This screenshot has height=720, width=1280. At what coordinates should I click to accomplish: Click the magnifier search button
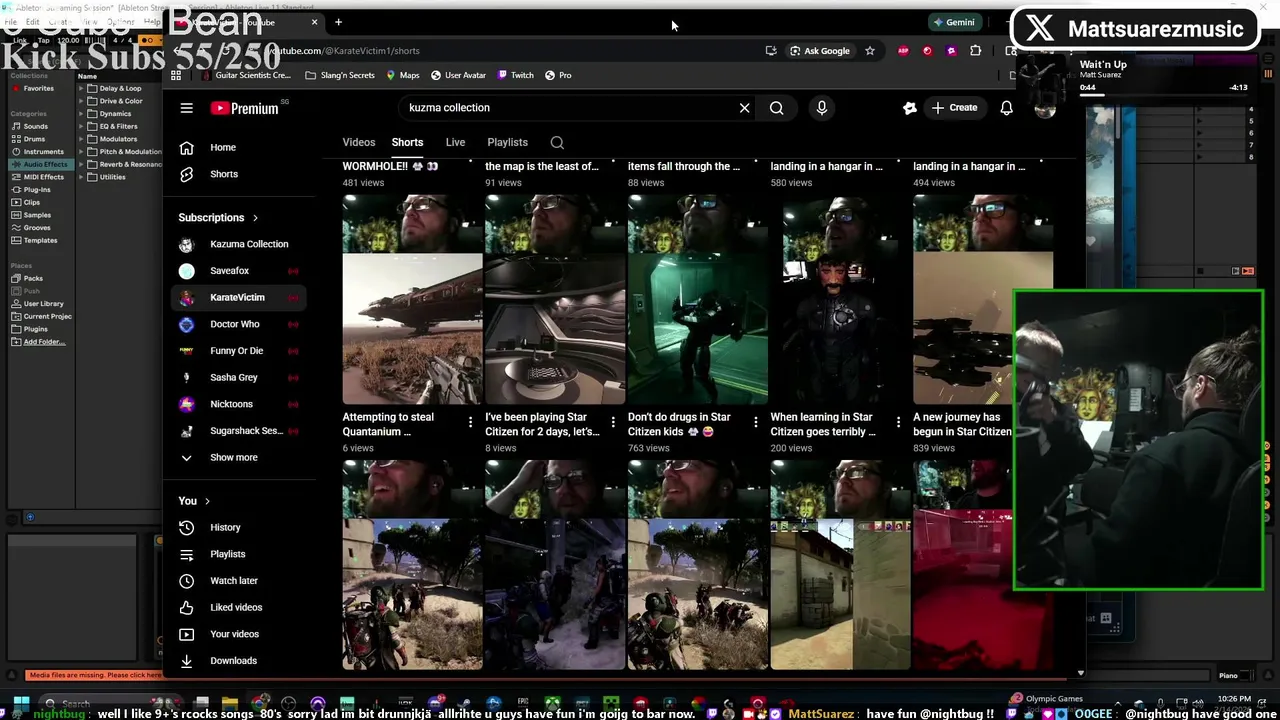(x=776, y=108)
